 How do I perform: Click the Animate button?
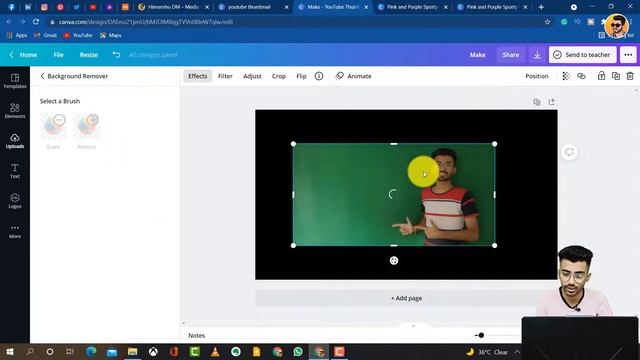[353, 76]
